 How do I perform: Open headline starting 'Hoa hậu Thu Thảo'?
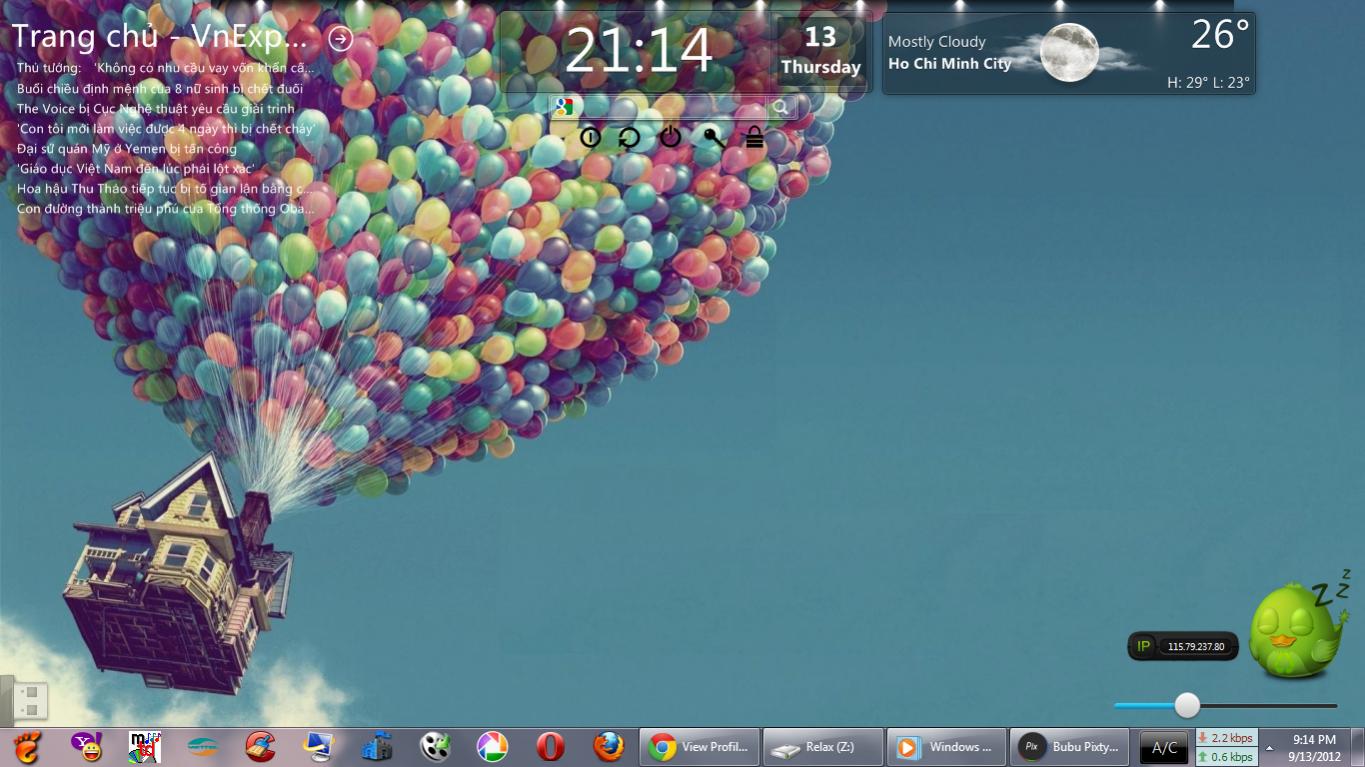point(165,188)
